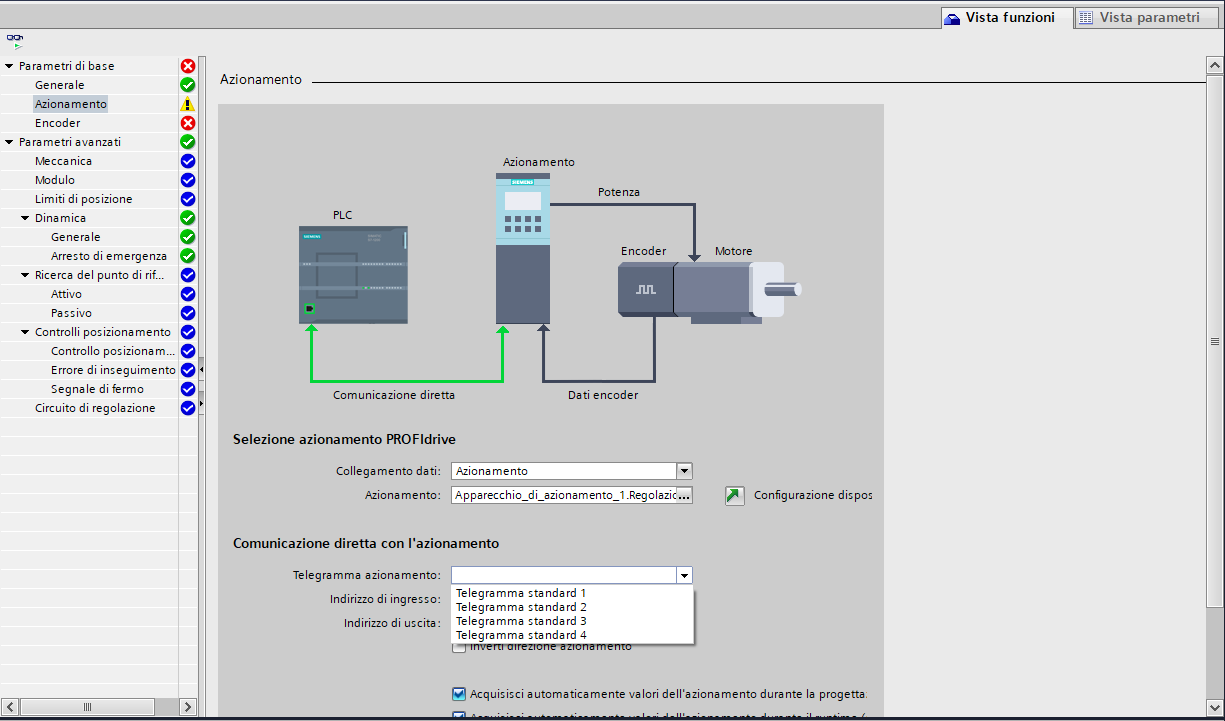1225x721 pixels.
Task: Click the navigation tree horizontal scrollbar
Action: coord(88,707)
